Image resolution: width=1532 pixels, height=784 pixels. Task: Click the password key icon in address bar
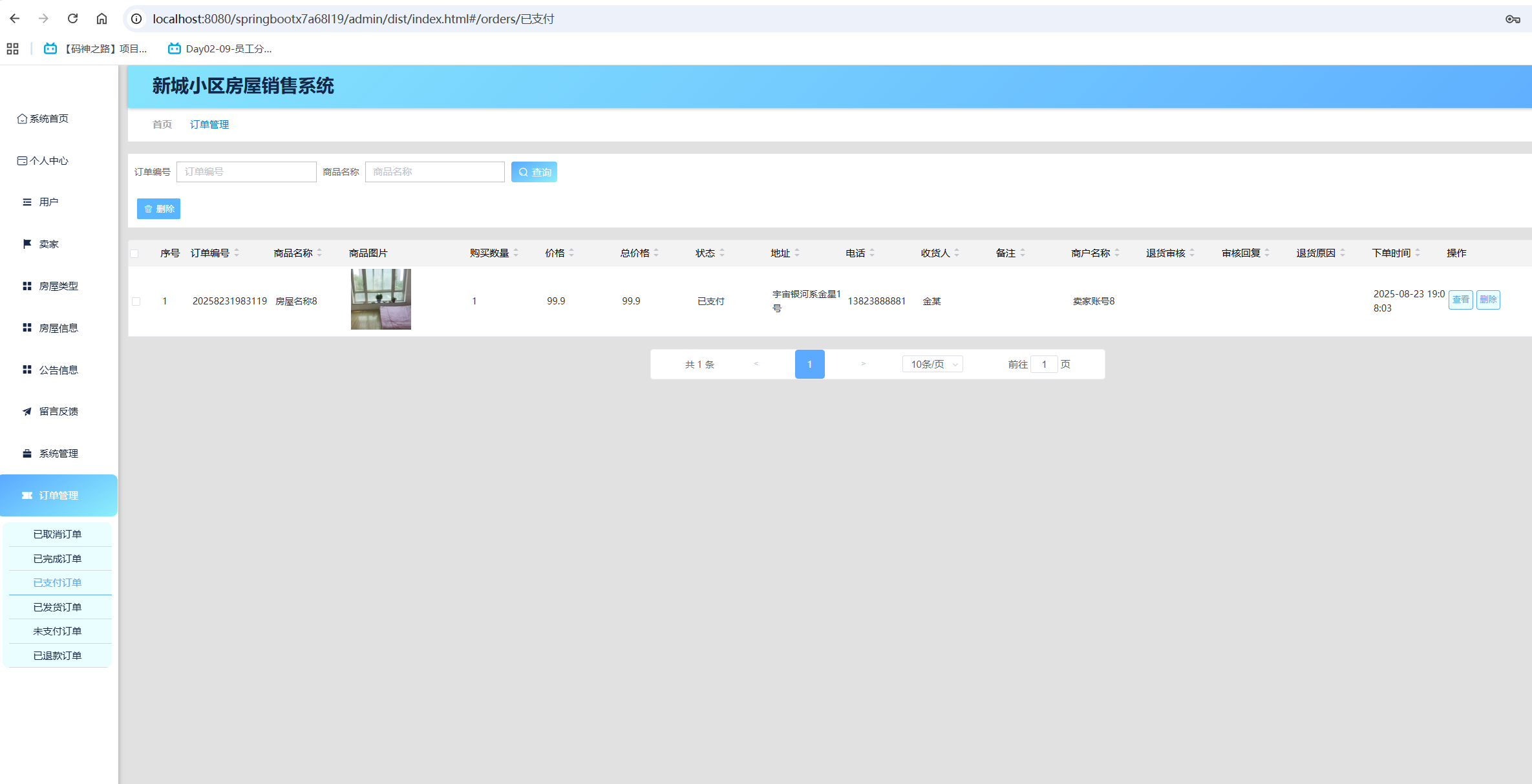click(x=1512, y=19)
